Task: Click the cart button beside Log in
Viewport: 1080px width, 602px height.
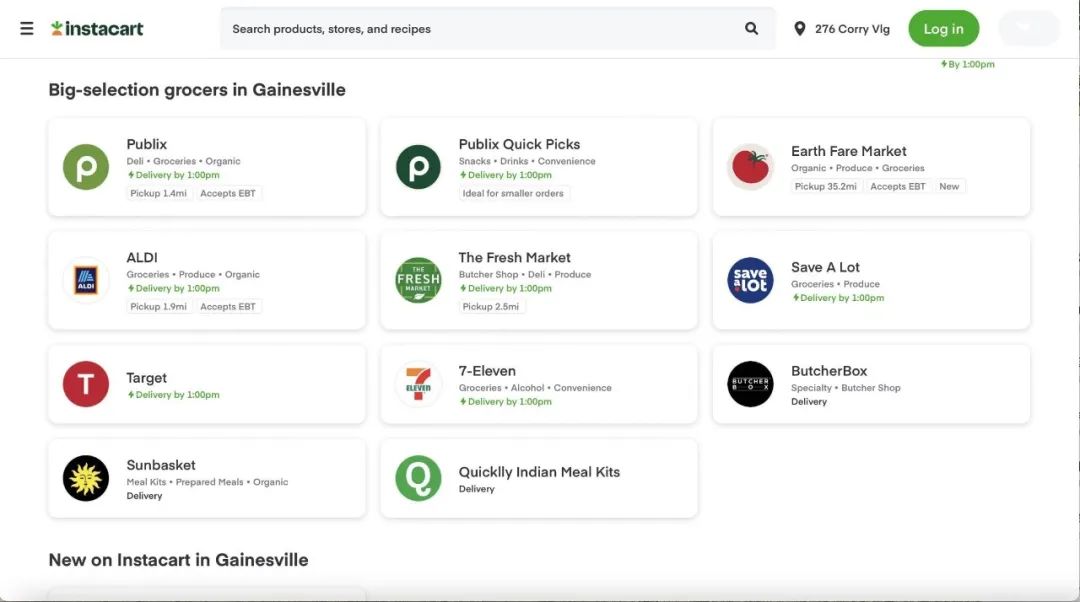Action: (x=1029, y=28)
